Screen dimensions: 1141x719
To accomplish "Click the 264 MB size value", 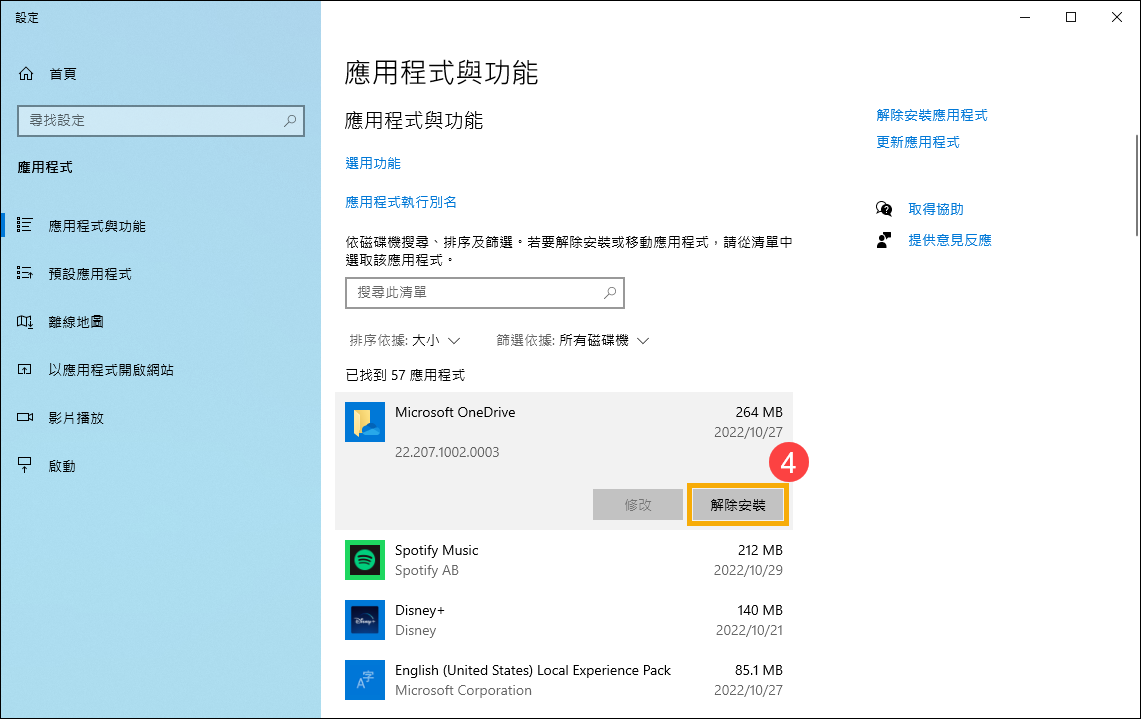I will coord(759,412).
